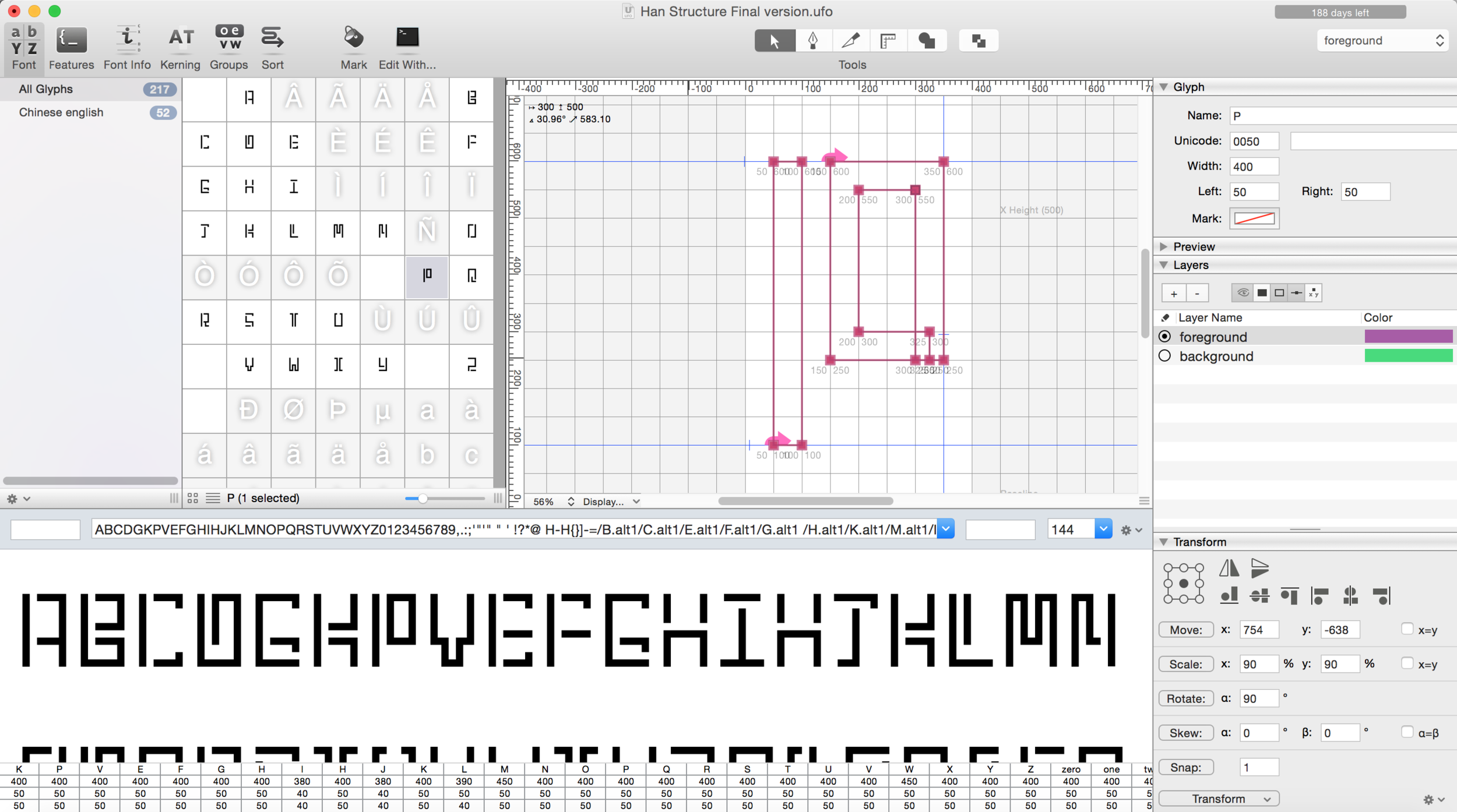Open the Kerning editor
The width and height of the screenshot is (1457, 812).
180,48
